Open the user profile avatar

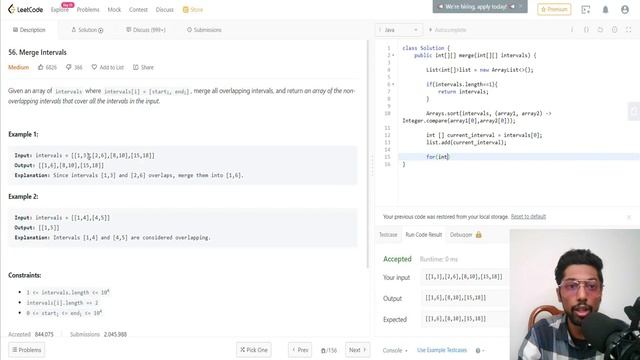pos(624,9)
